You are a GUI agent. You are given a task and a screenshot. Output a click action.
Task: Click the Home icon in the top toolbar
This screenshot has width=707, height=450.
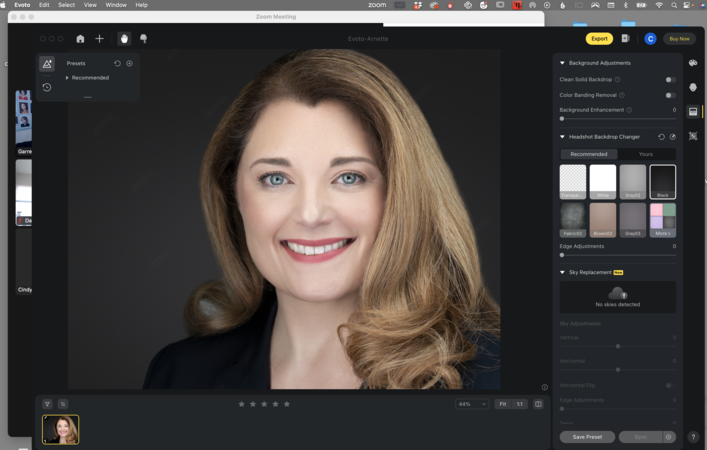pos(81,39)
